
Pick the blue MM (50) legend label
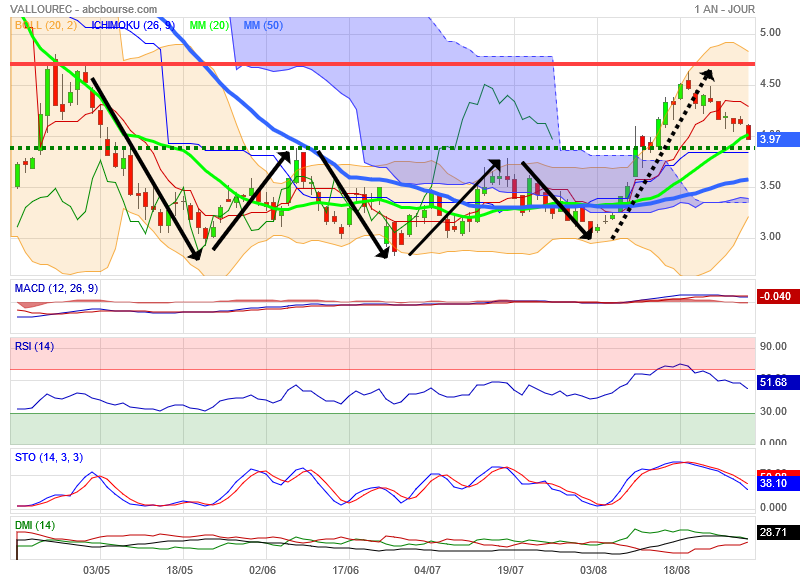coord(263,25)
